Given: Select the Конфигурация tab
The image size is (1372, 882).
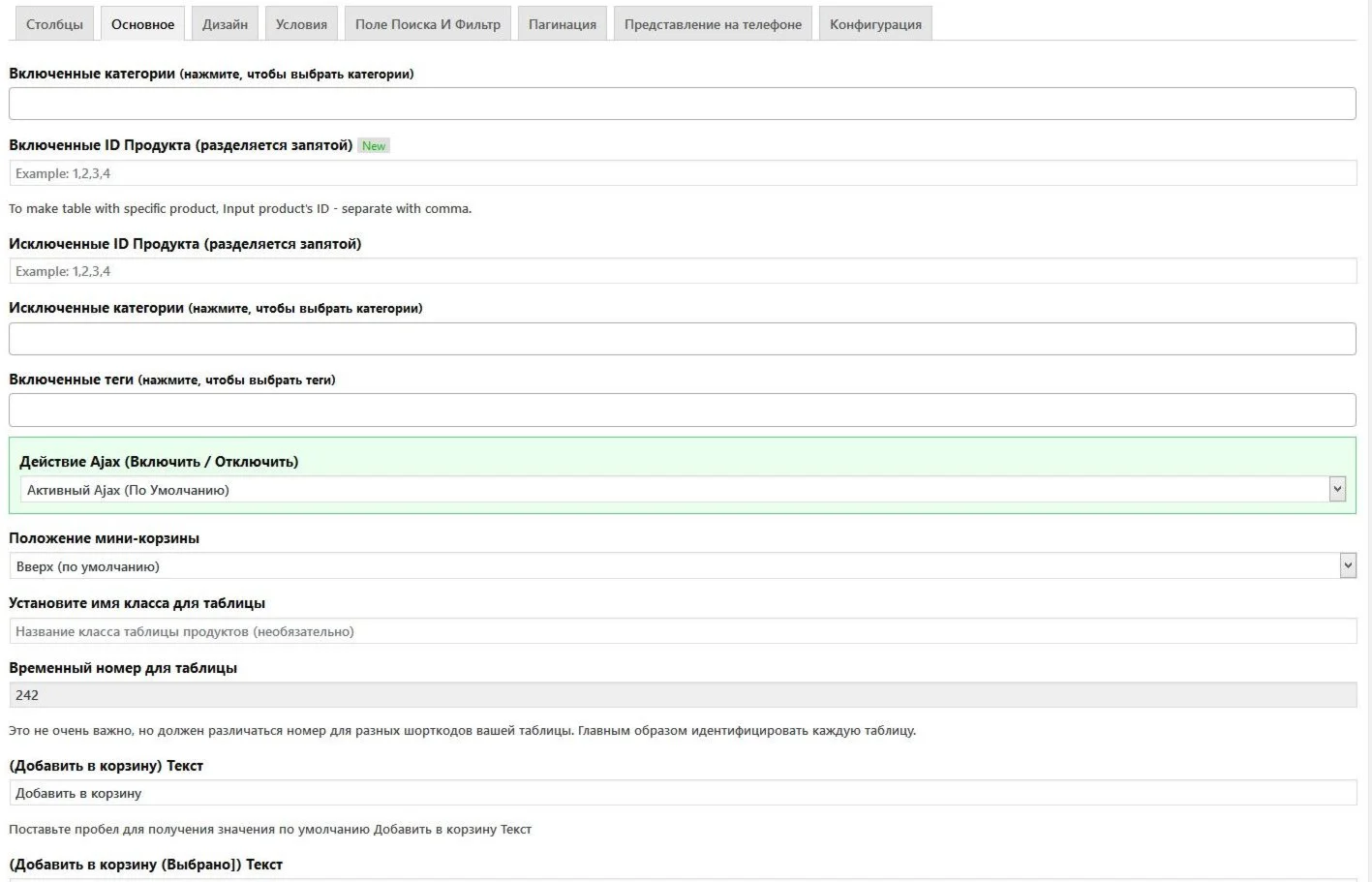Looking at the screenshot, I should click(875, 24).
